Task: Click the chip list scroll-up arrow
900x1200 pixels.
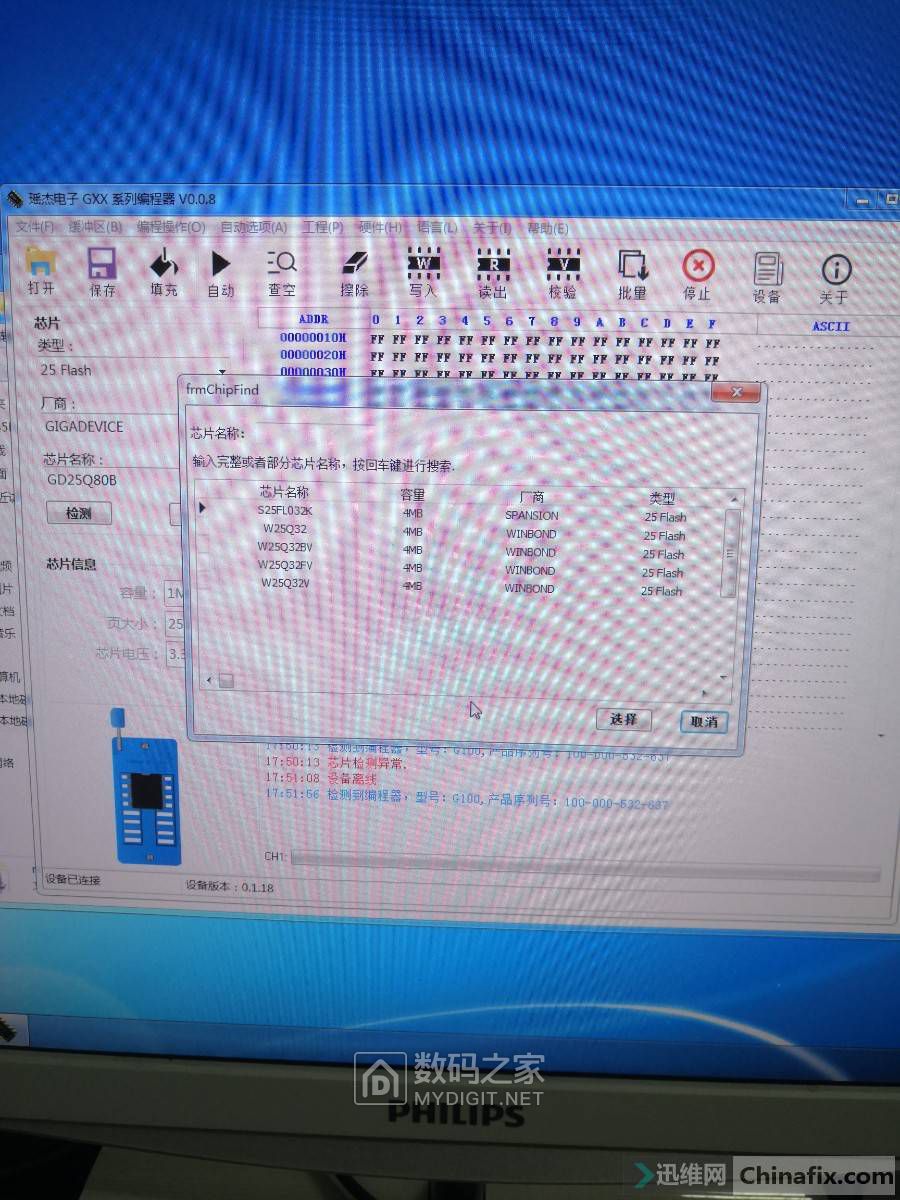Action: 736,499
